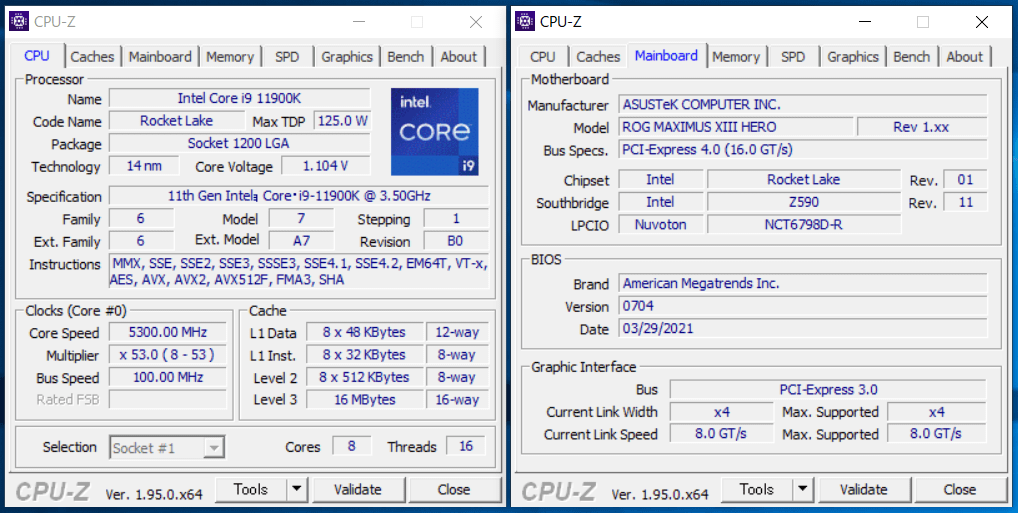The image size is (1018, 513).
Task: Click the Rev 1.xx field
Action: [923, 127]
